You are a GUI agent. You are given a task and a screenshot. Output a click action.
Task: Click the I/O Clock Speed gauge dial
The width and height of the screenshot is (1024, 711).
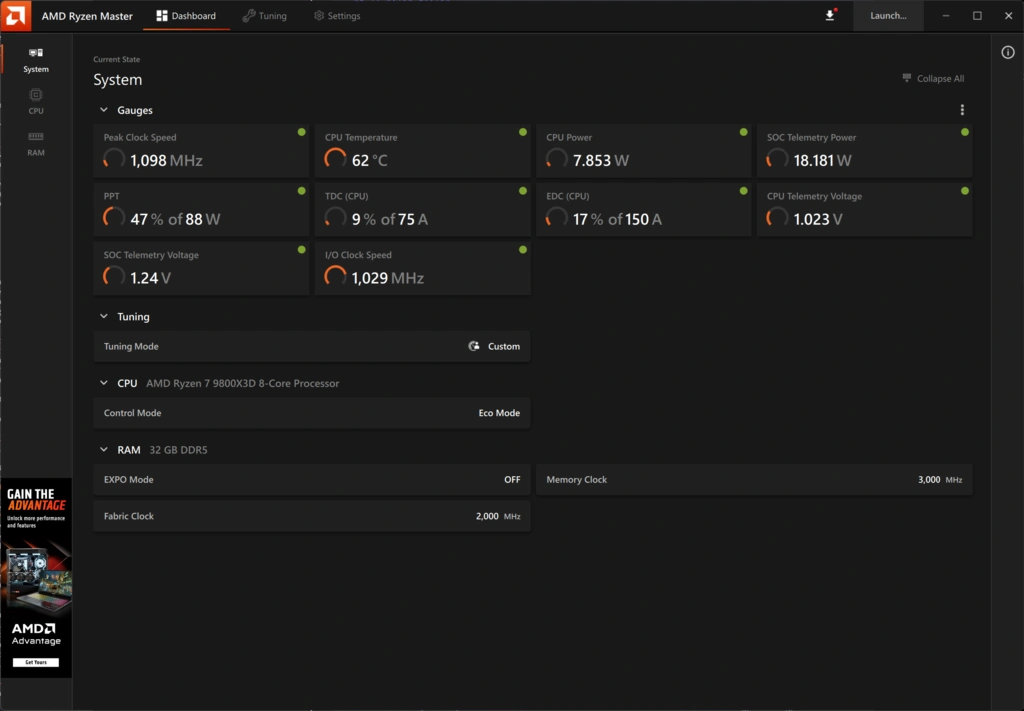335,276
